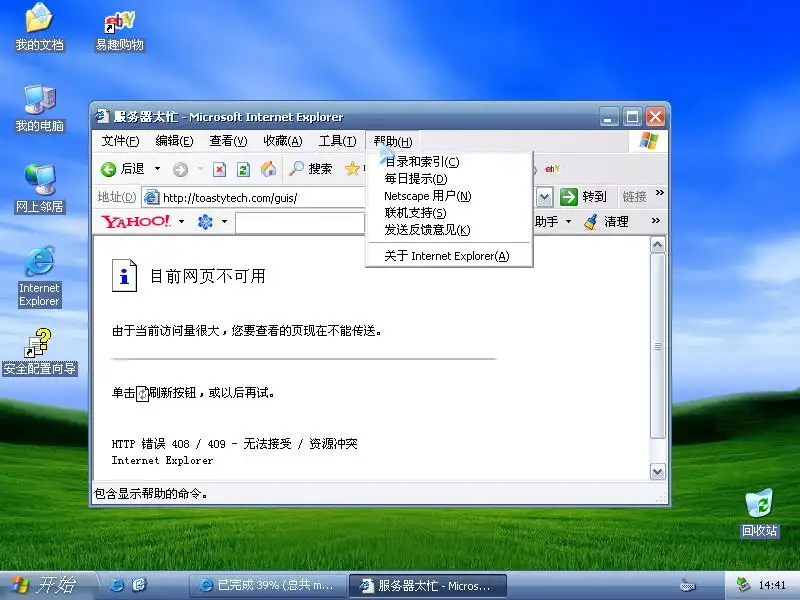Image resolution: width=800 pixels, height=600 pixels.
Task: Click status bar text 包含显示帮助的命令
Action: (x=151, y=494)
